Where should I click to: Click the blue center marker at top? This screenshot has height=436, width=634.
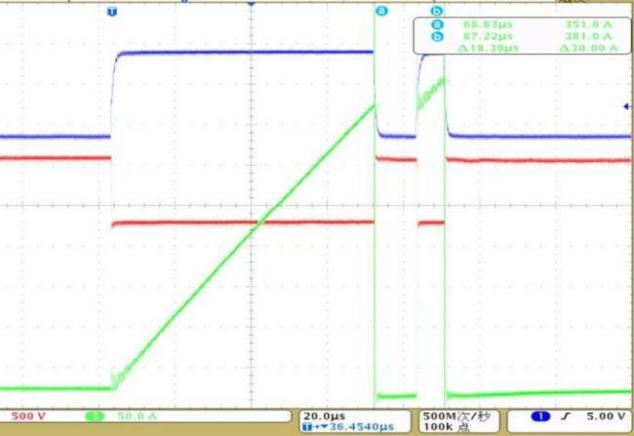click(x=251, y=4)
